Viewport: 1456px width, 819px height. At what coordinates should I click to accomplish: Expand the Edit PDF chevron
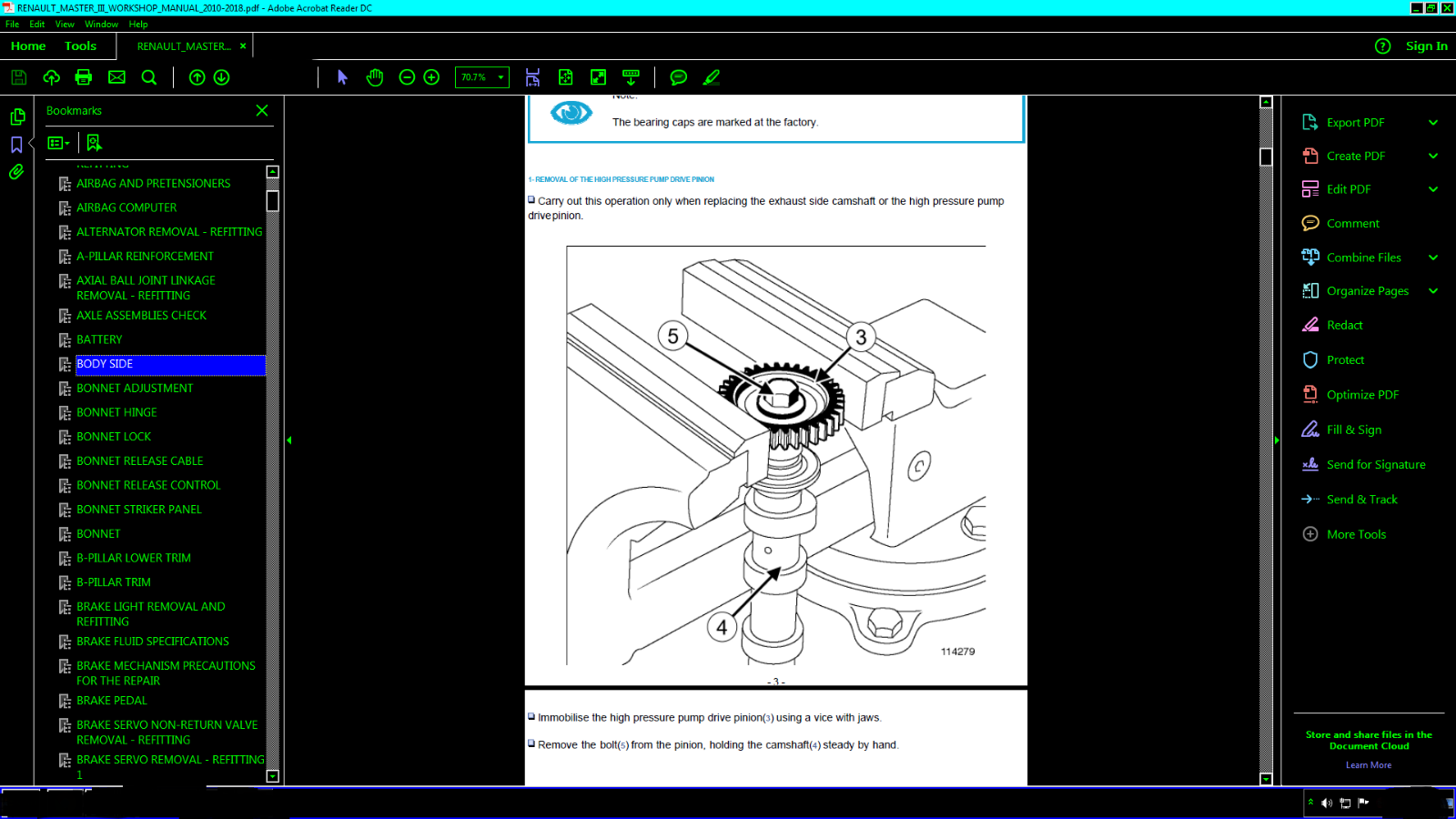click(x=1433, y=189)
